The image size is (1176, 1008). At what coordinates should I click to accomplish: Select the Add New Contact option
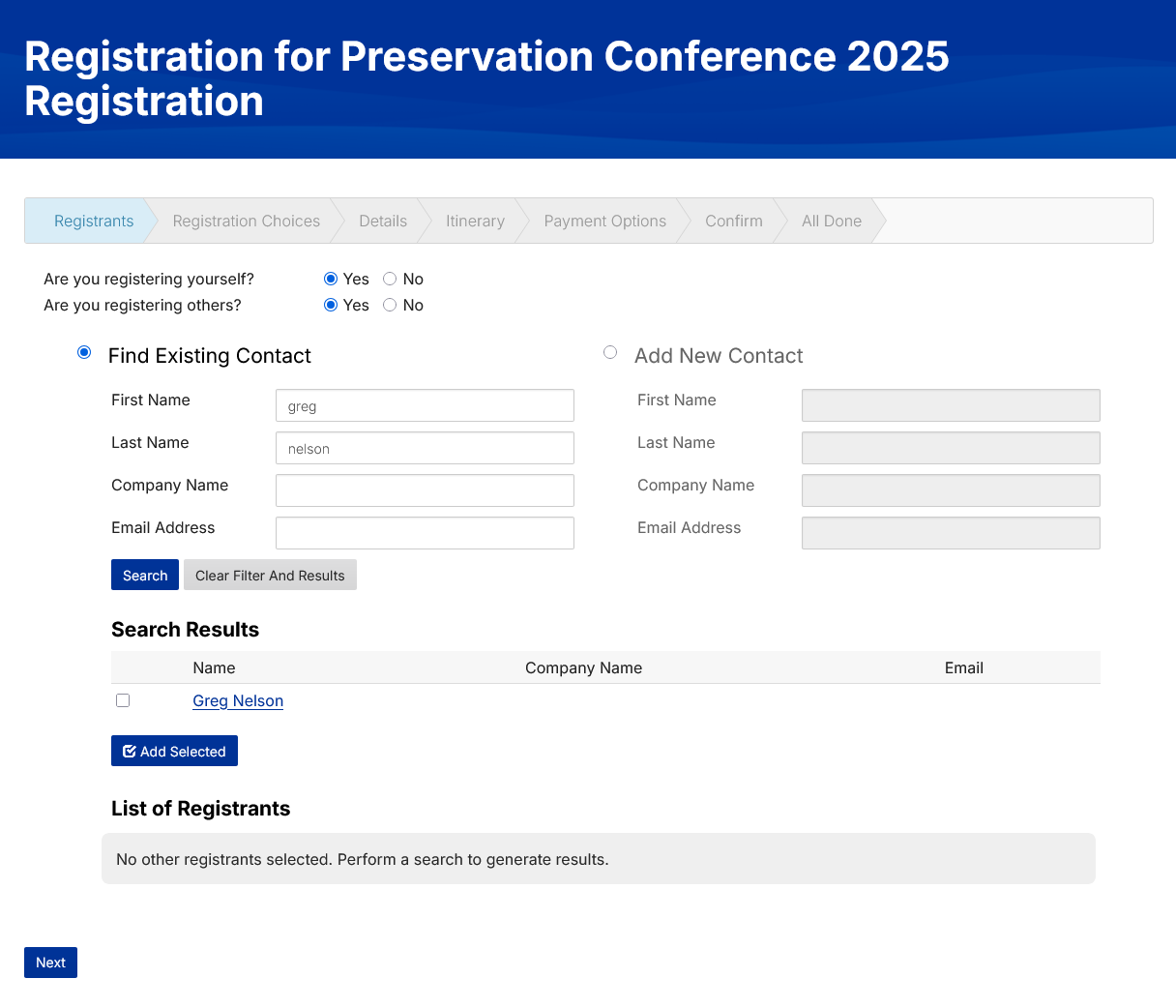point(610,352)
